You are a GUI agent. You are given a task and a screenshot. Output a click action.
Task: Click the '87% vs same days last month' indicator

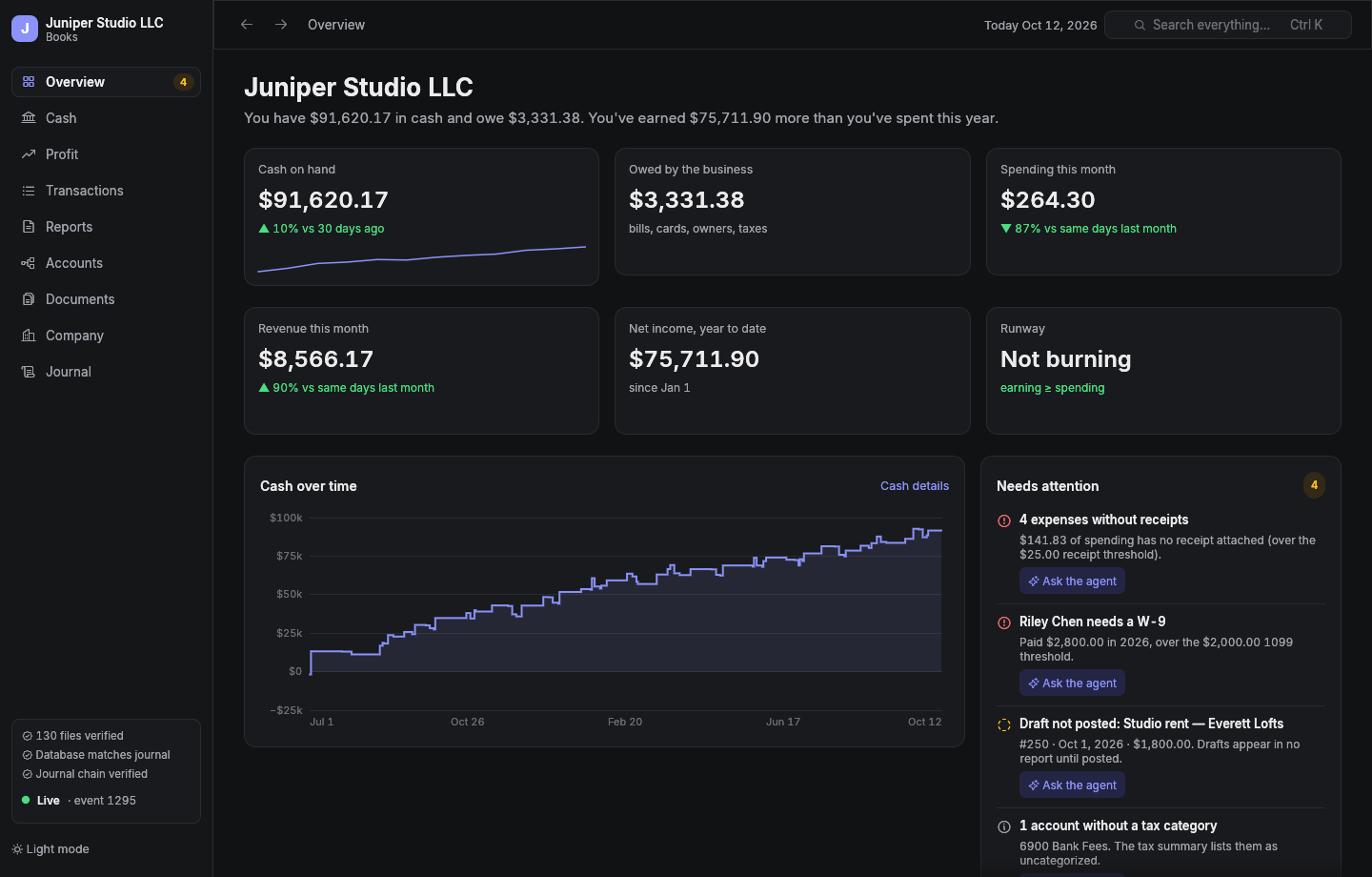click(1088, 229)
